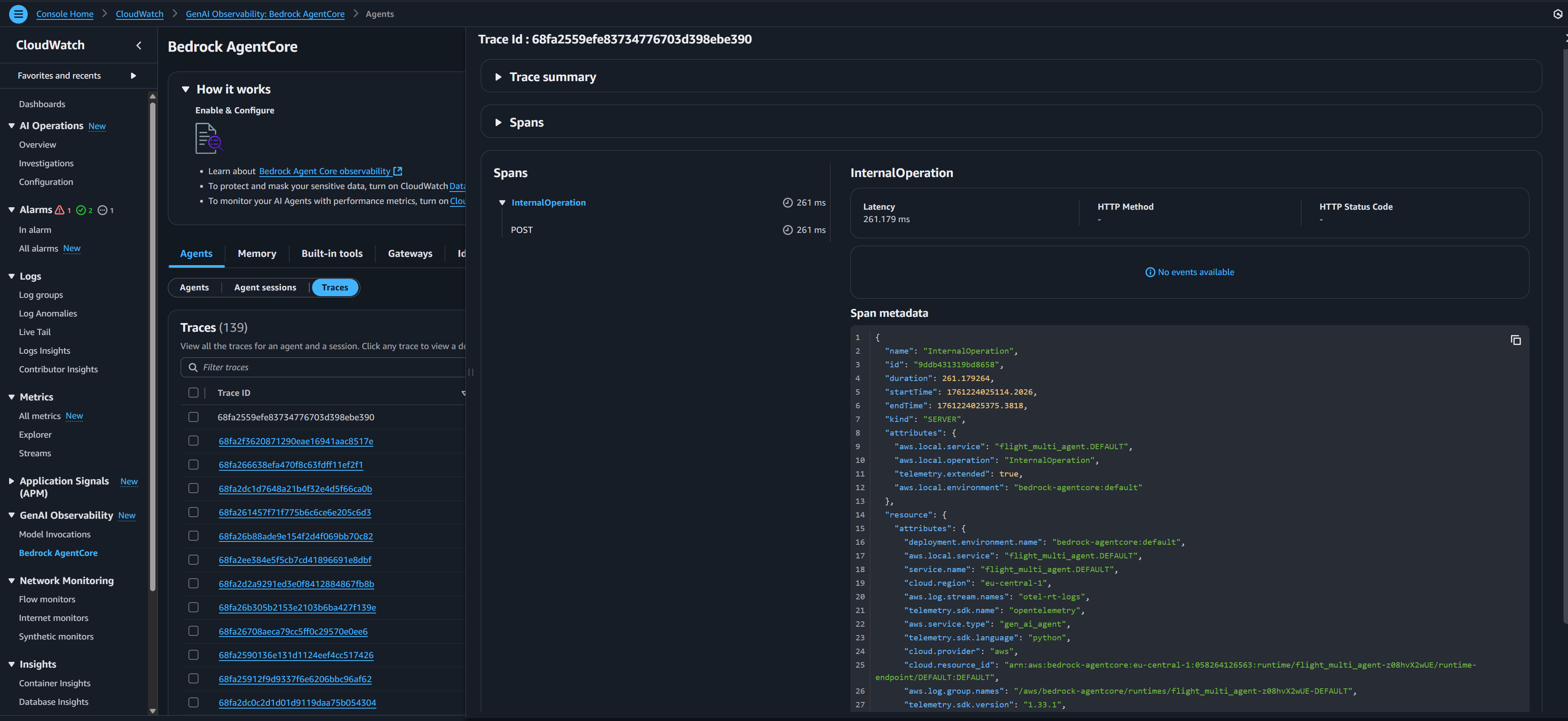Open Logs Insights in sidebar

pyautogui.click(x=44, y=351)
